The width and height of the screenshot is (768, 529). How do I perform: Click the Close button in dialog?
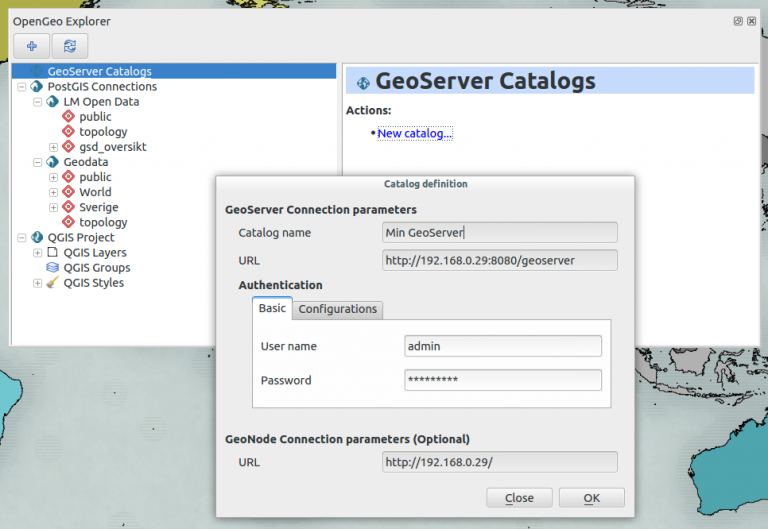click(x=519, y=498)
